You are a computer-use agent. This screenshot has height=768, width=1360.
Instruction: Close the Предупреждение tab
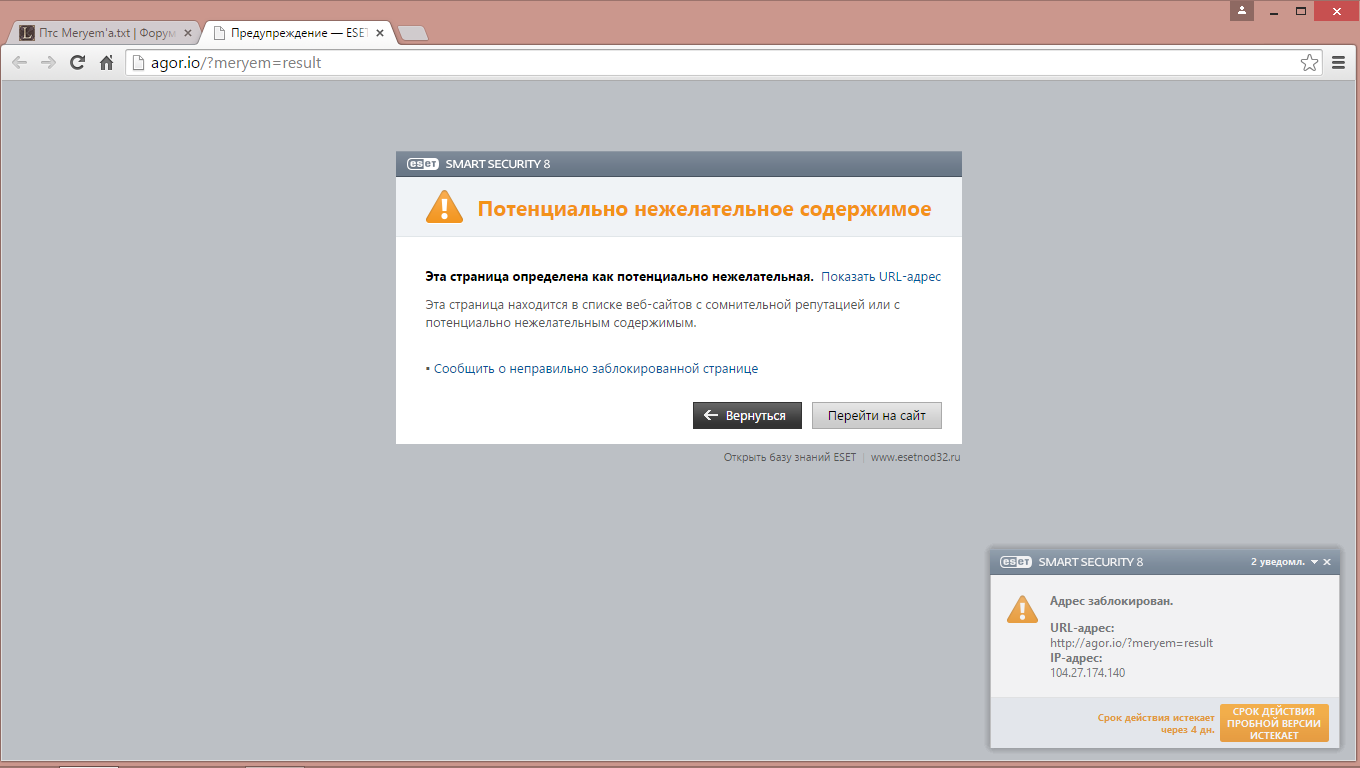click(x=380, y=33)
